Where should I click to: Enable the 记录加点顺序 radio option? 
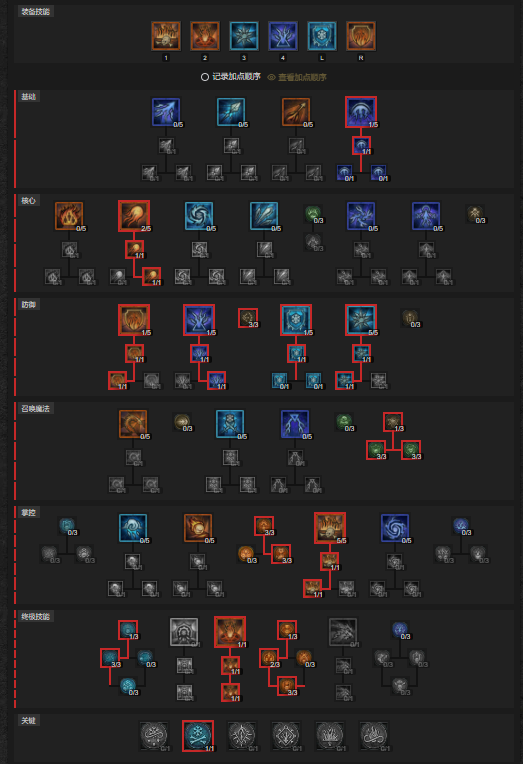(x=205, y=77)
